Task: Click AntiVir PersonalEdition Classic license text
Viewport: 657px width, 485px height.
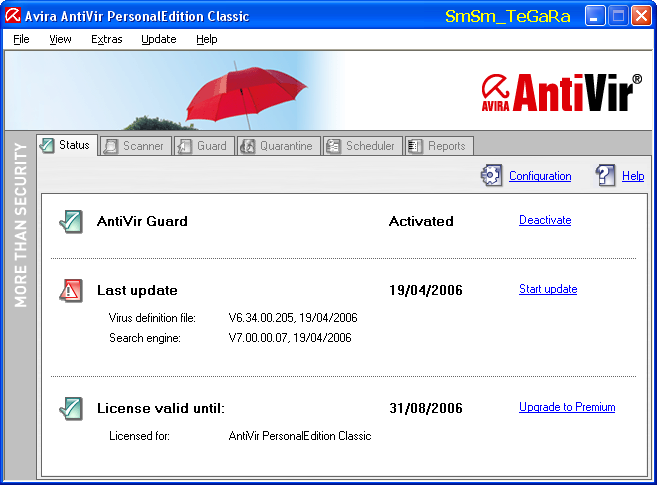Action: pos(300,436)
